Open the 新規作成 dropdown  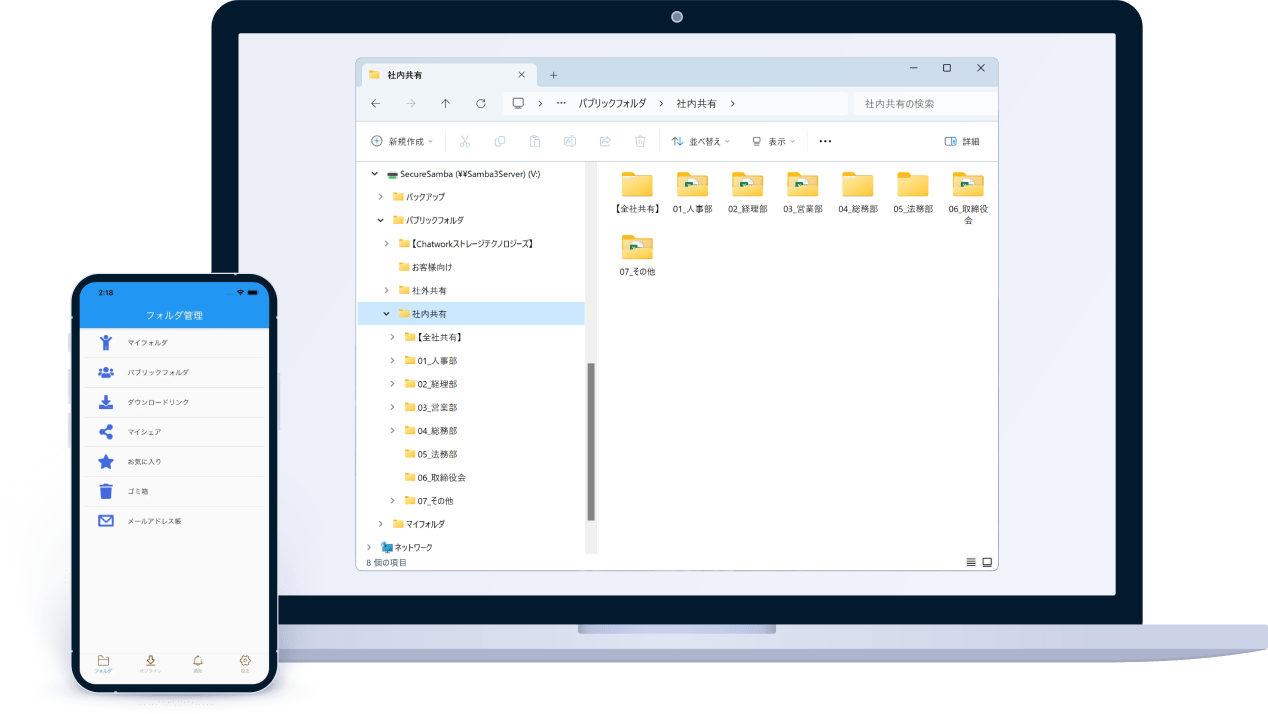click(402, 141)
